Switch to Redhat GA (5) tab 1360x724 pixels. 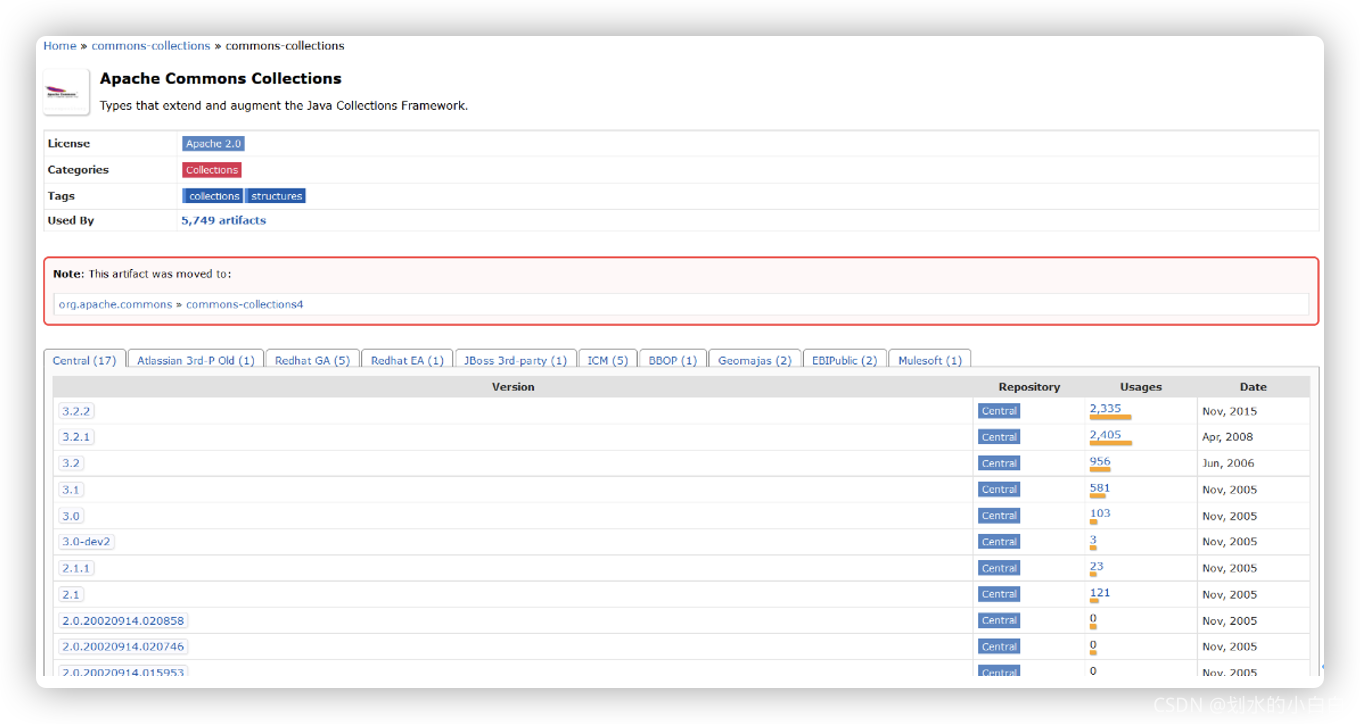[312, 360]
